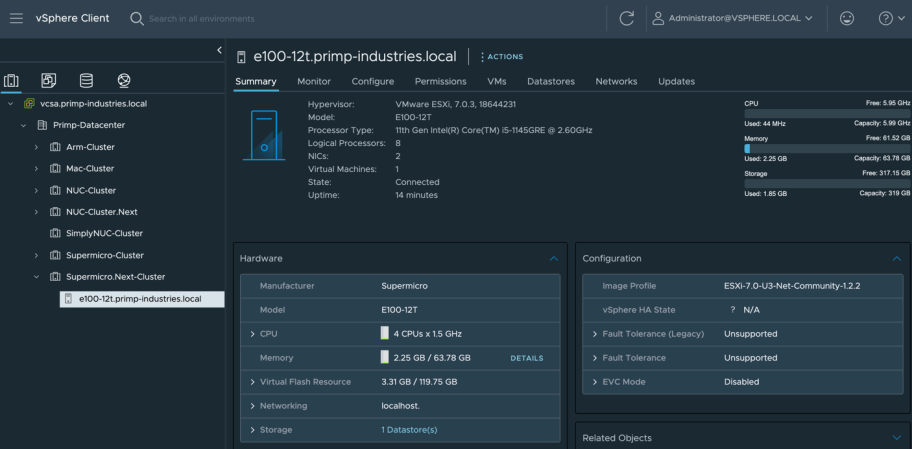Switch to Networking inventory view
The image size is (912, 449).
coord(124,80)
